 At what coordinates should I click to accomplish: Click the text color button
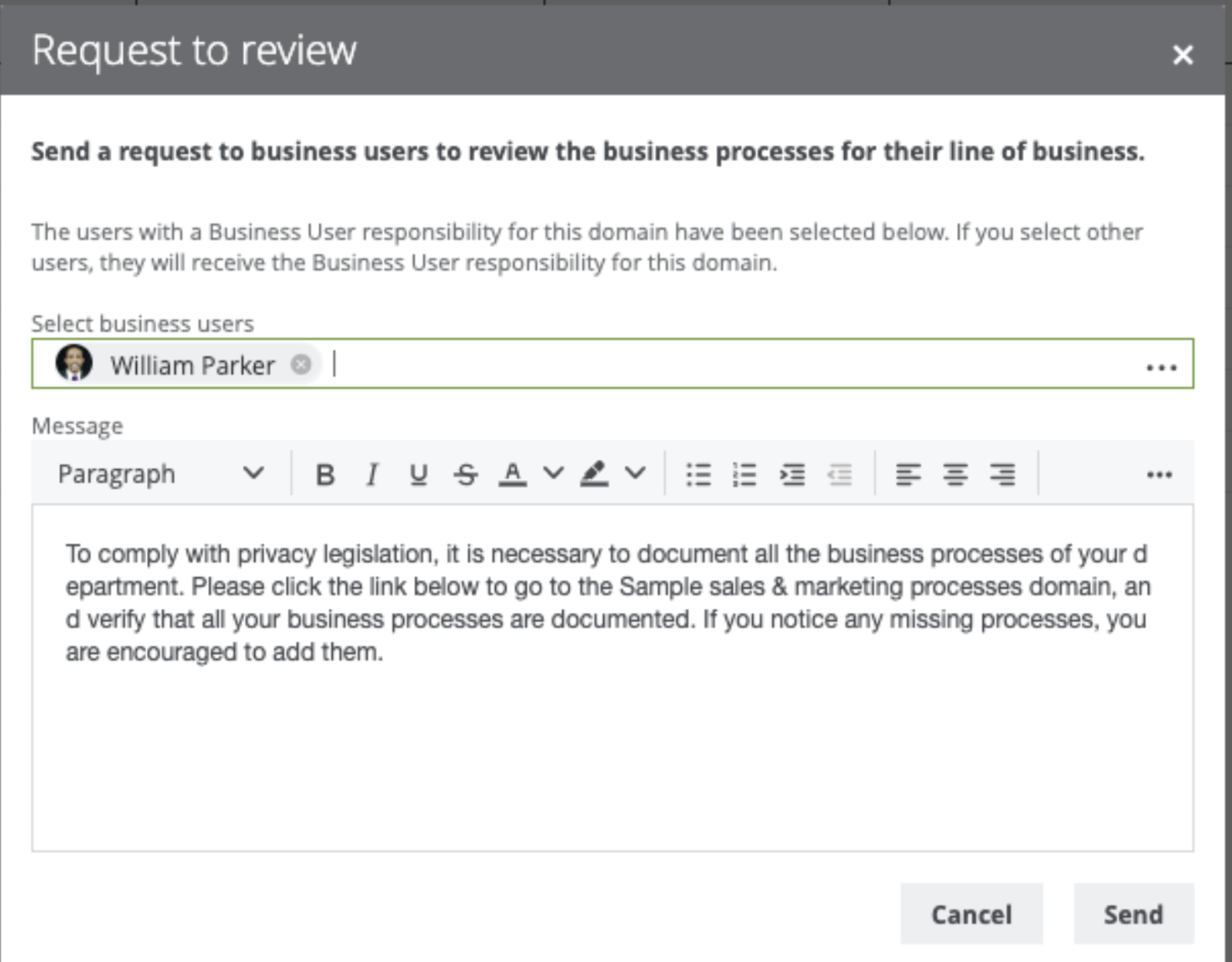pyautogui.click(x=512, y=474)
